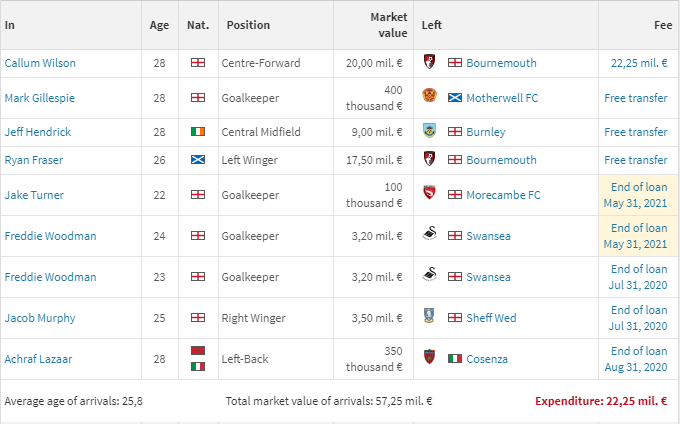
Task: Open Jacob Murphy's player profile
Action: [x=40, y=318]
